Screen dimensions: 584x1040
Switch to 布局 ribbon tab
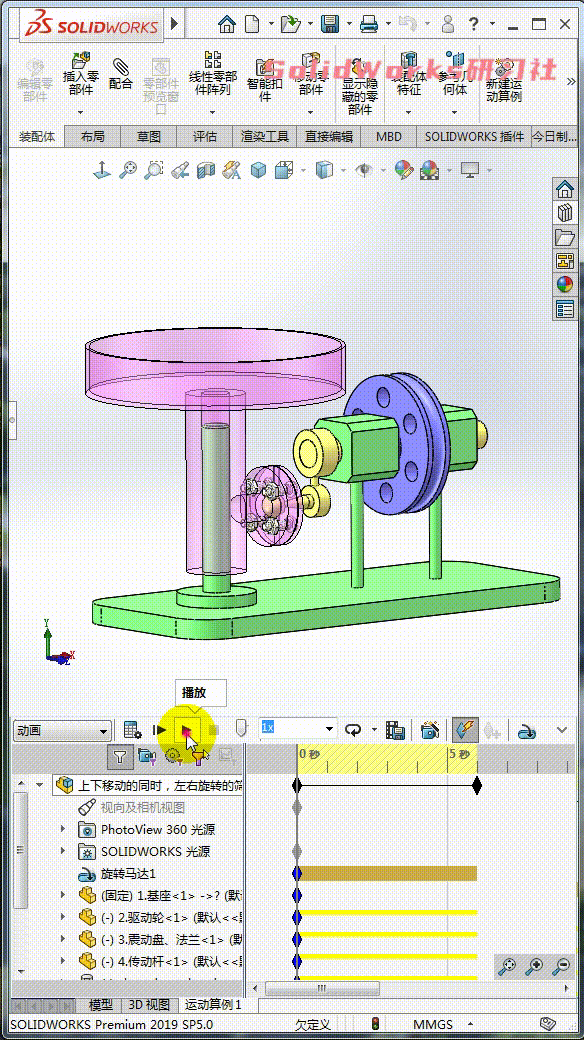93,137
